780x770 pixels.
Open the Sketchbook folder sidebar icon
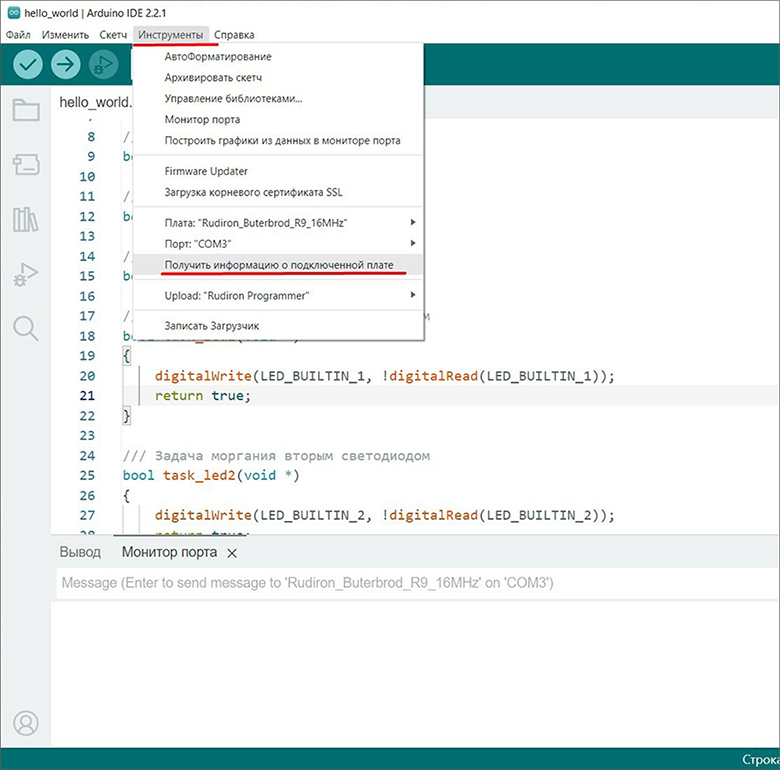click(x=26, y=110)
